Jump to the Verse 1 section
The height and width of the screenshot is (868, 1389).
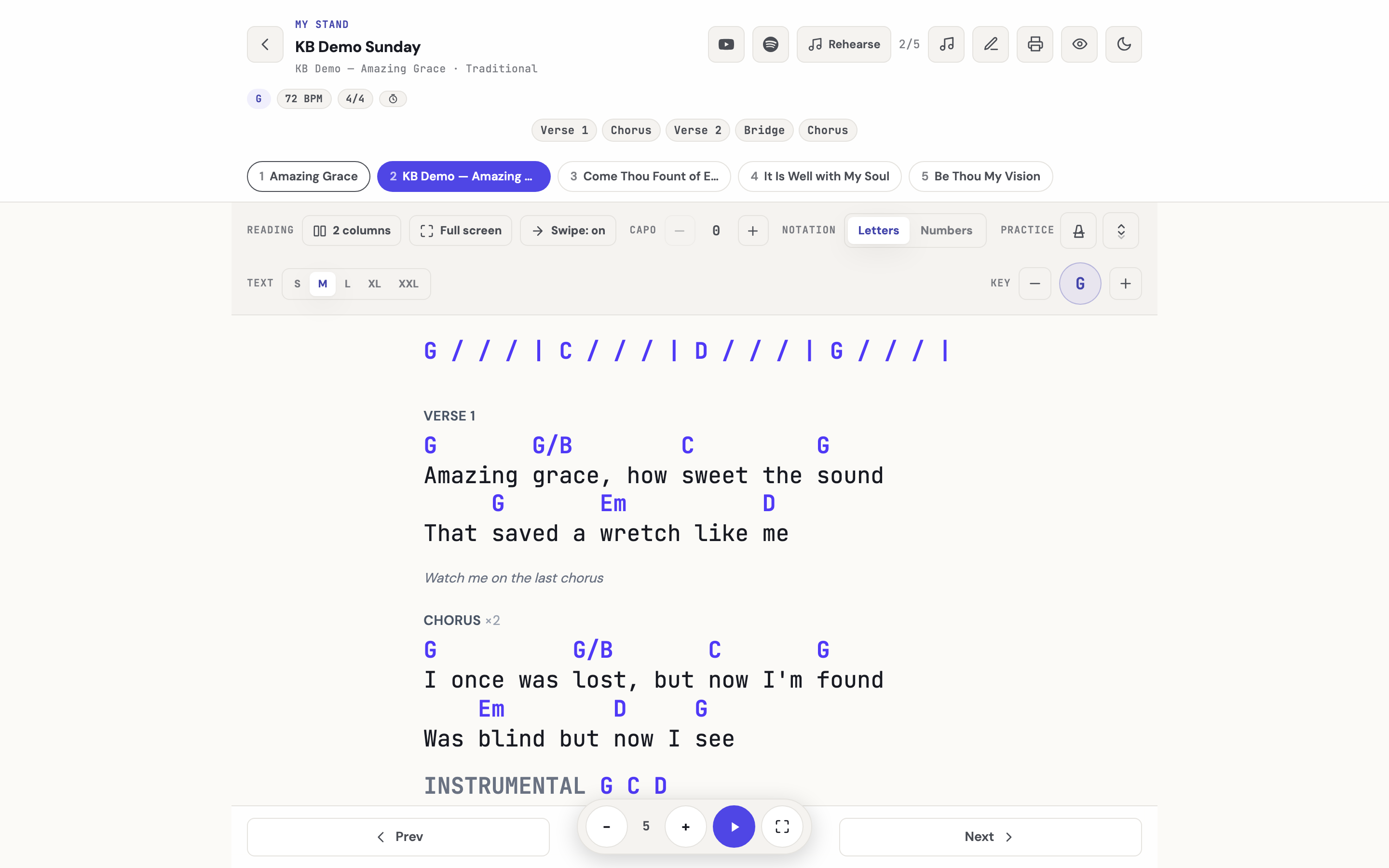(564, 130)
